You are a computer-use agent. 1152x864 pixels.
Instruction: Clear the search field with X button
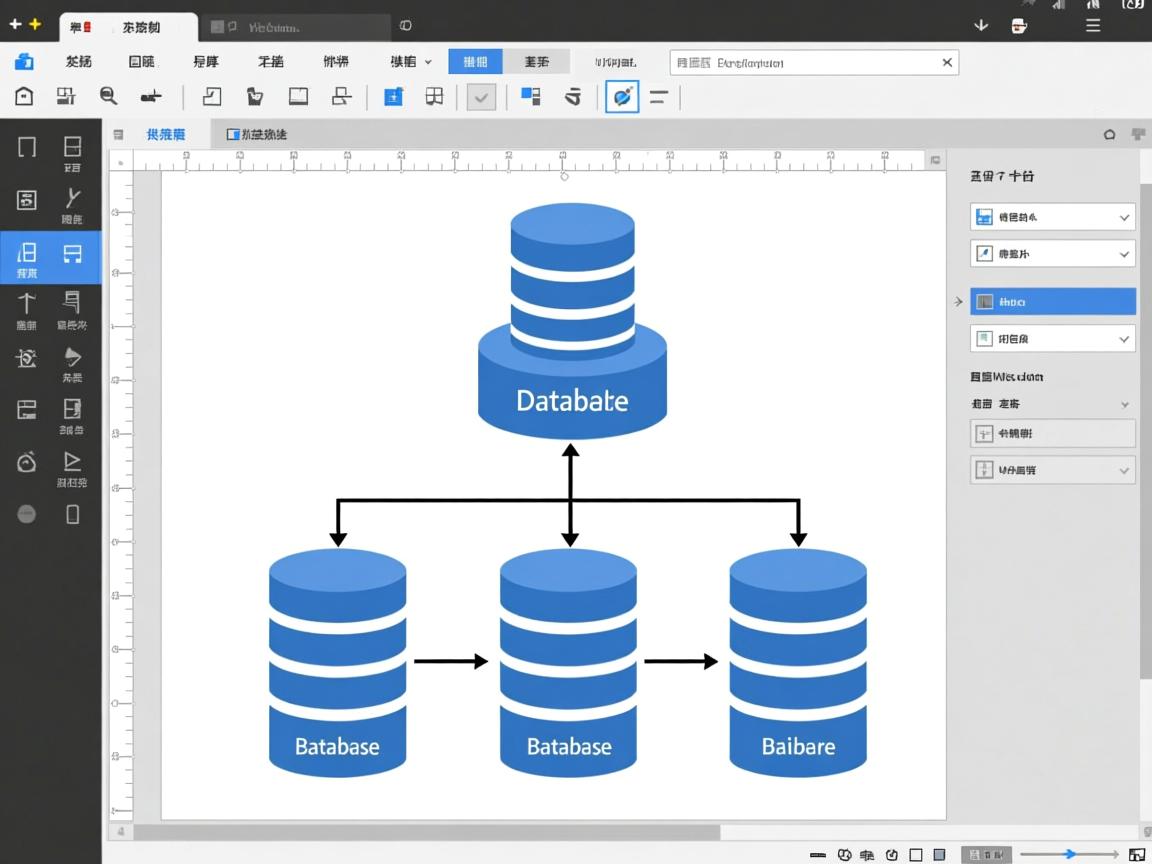point(947,62)
